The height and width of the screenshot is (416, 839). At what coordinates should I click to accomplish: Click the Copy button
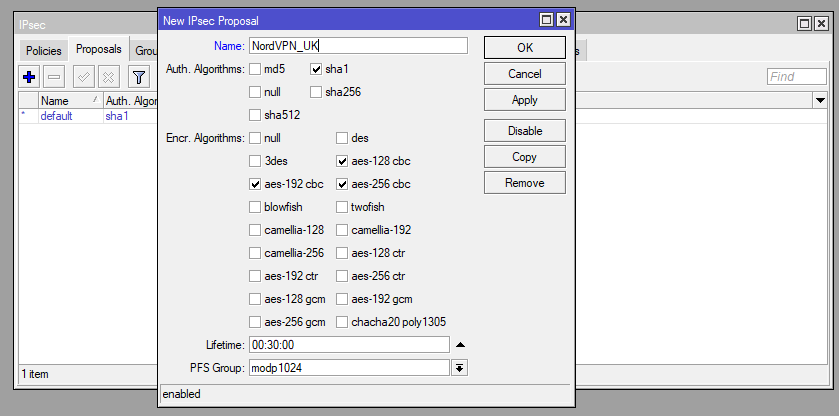[x=525, y=157]
